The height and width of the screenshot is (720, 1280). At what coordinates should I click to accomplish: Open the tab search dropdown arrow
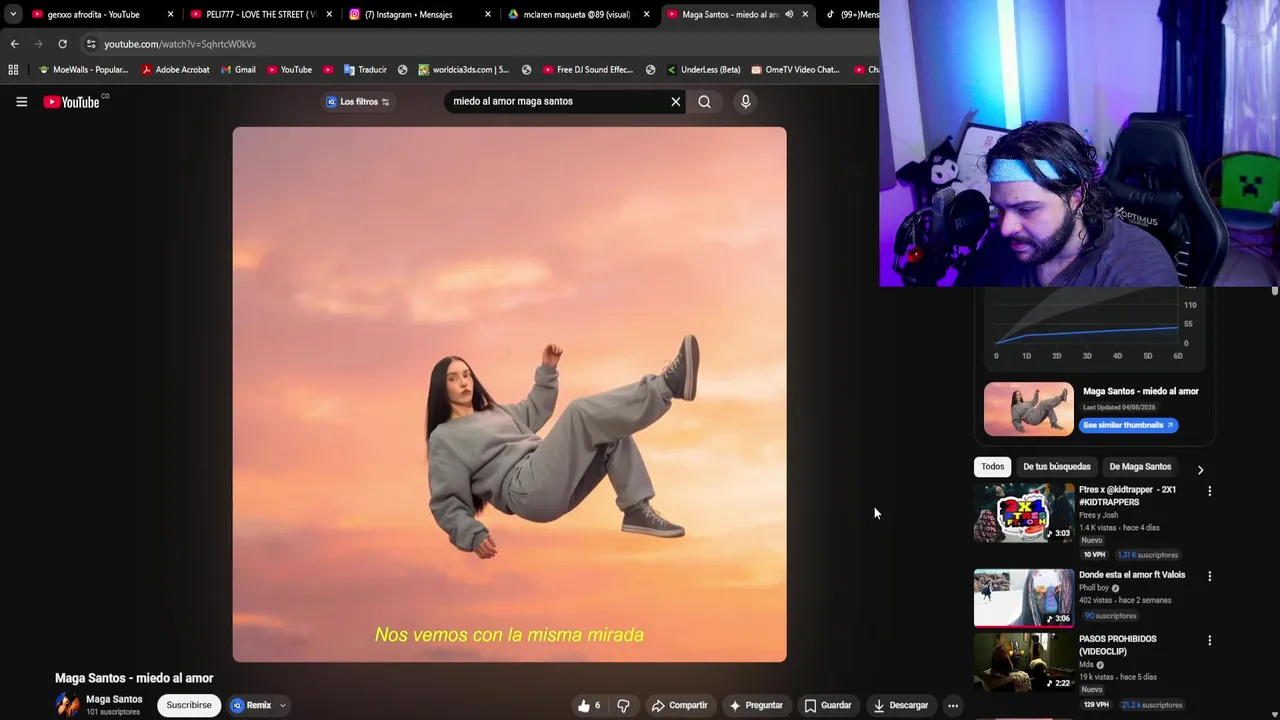click(x=12, y=14)
